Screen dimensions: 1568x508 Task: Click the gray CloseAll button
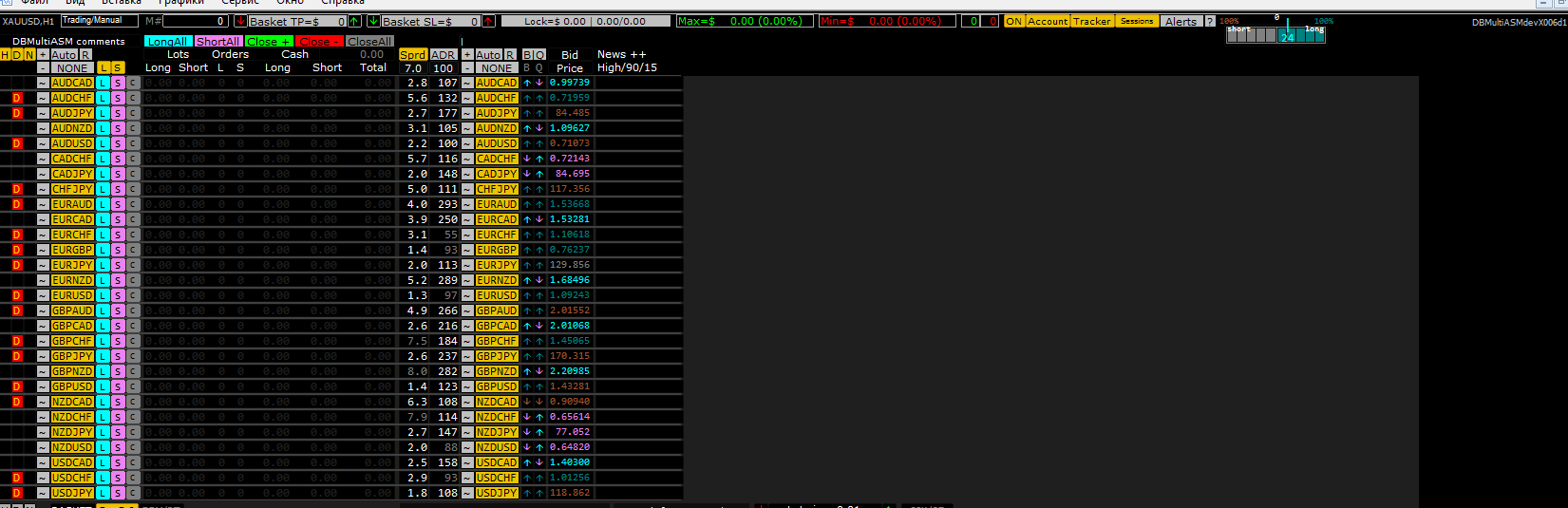tap(369, 41)
